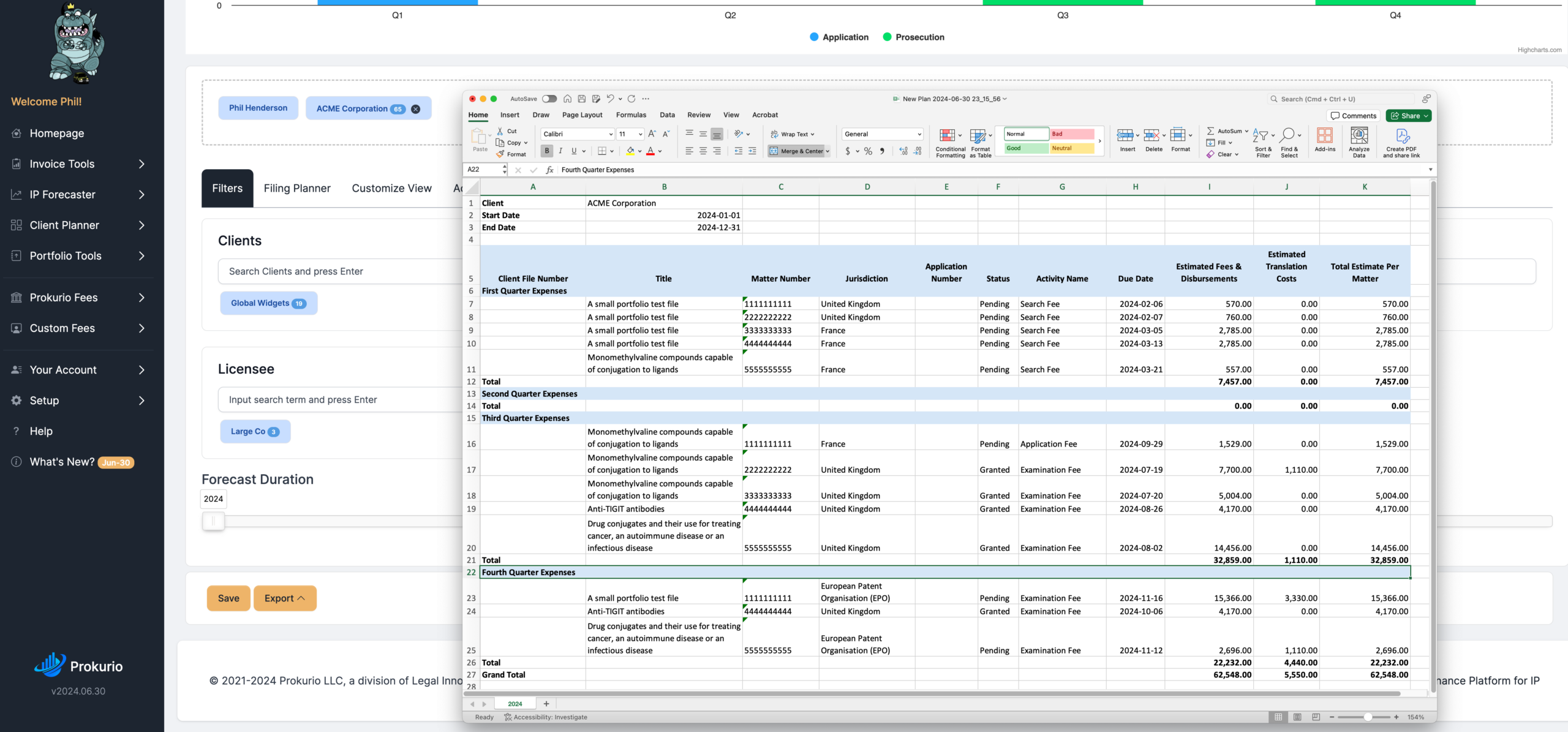Switch to the Customize View tab
The height and width of the screenshot is (732, 1568).
tap(391, 188)
